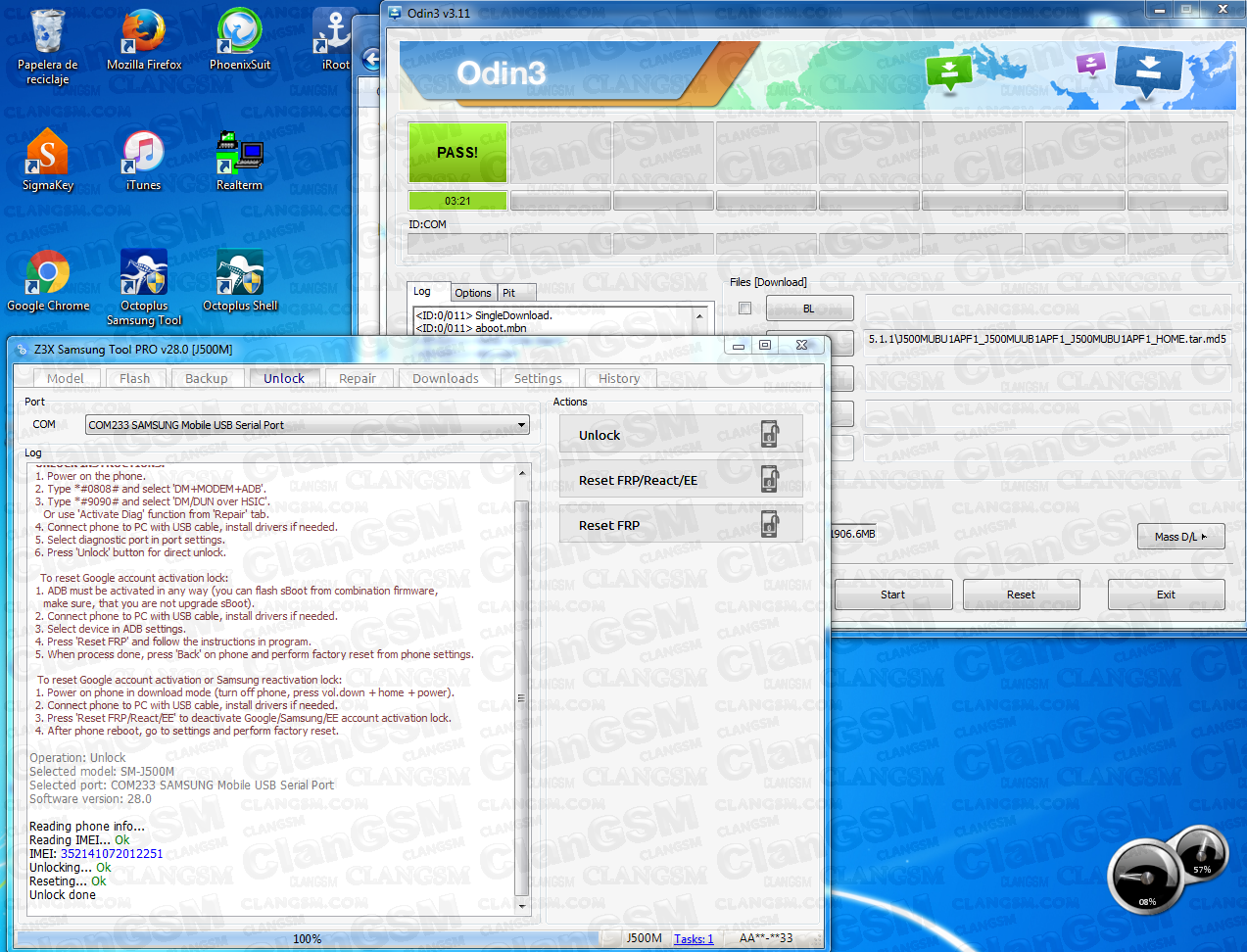This screenshot has height=952, width=1247.
Task: Click the Reset FRP/React/EE action button
Action: tap(681, 480)
